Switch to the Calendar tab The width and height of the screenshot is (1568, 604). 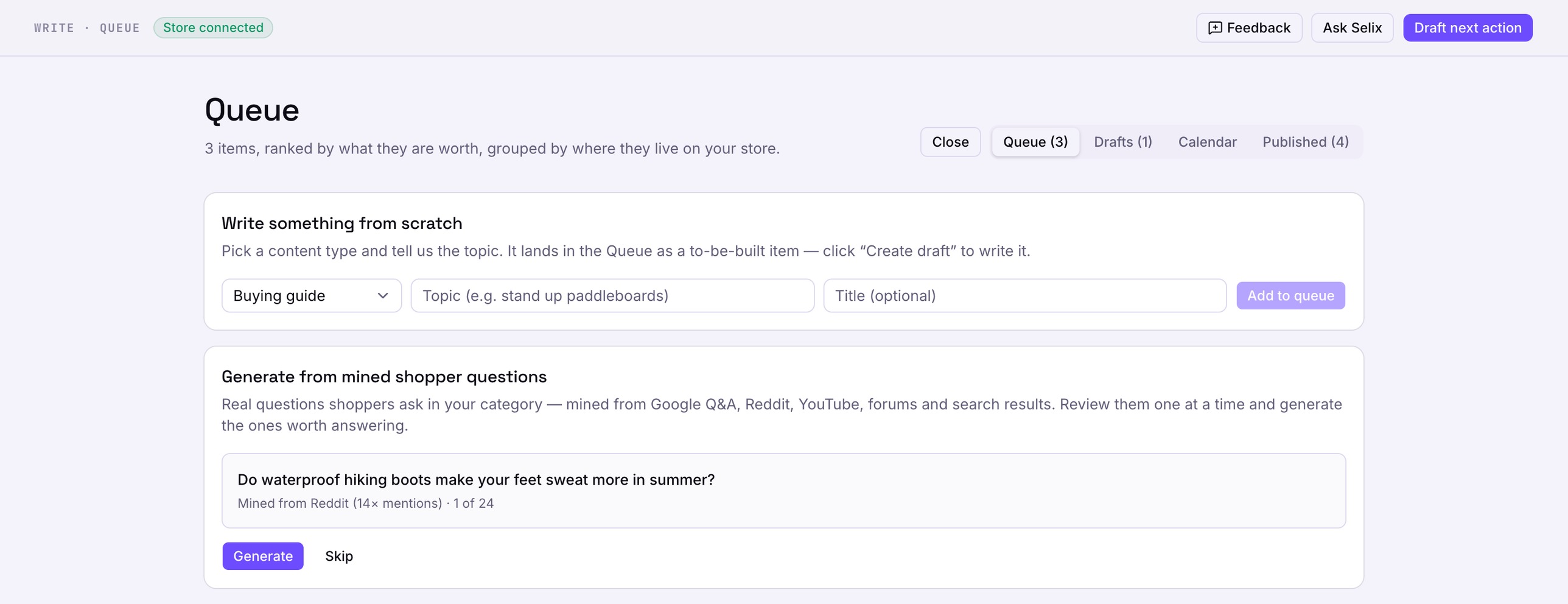(1207, 142)
